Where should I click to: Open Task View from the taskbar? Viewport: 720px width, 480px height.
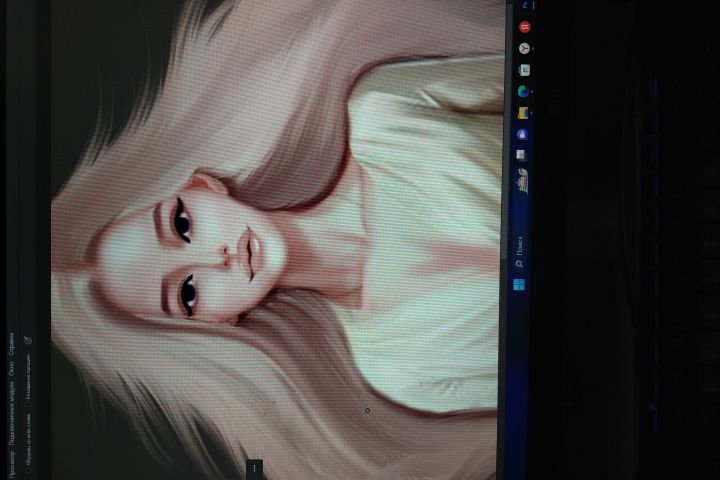pos(521,155)
